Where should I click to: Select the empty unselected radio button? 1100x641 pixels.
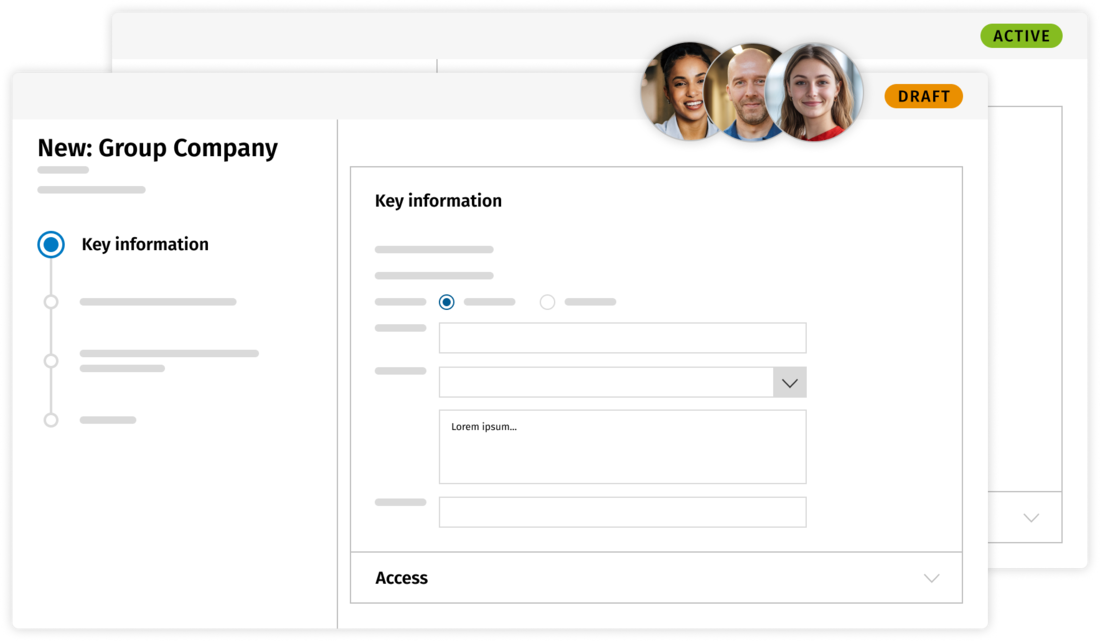coord(547,302)
